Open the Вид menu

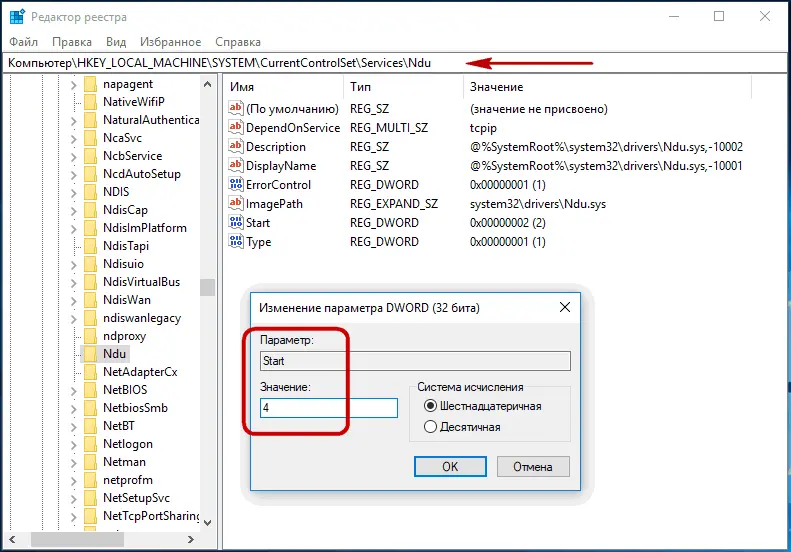coord(116,42)
